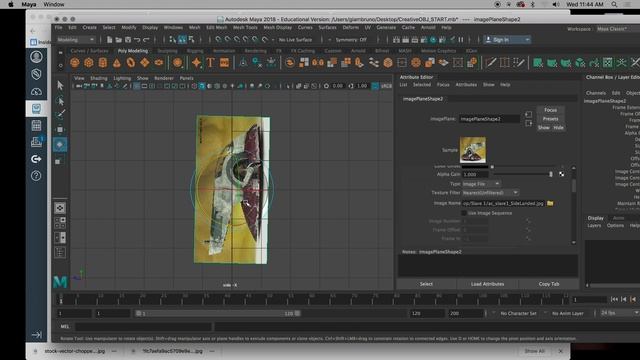Click the Redo arrow icon in status line
This screenshot has height=360, width=640.
click(146, 40)
